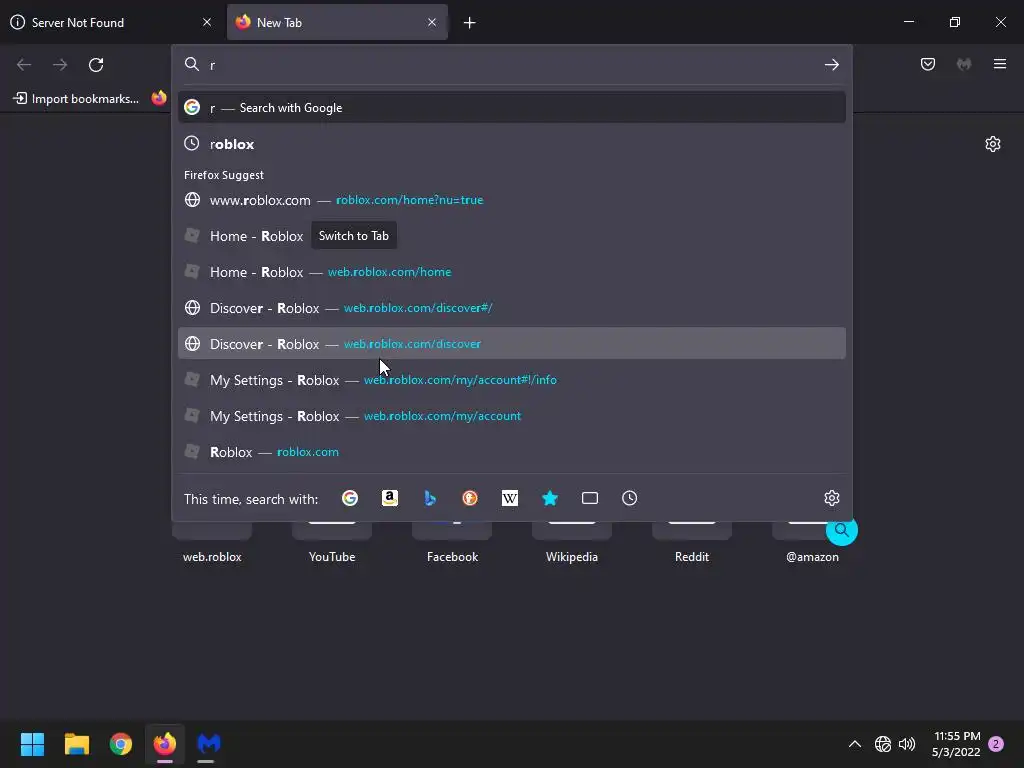1024x768 pixels.
Task: Search this time with Amazon
Action: (390, 498)
